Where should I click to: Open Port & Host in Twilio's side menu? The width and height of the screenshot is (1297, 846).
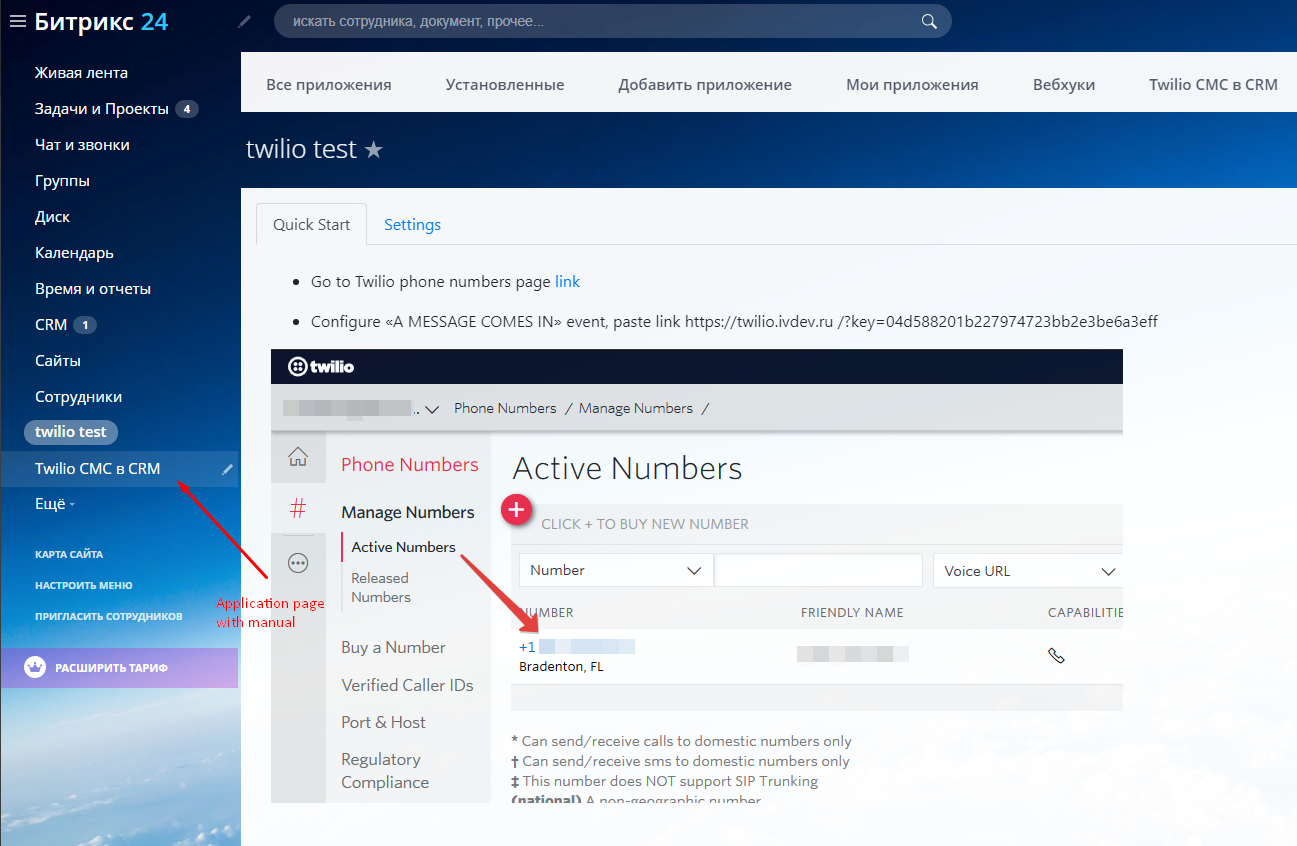tap(383, 722)
